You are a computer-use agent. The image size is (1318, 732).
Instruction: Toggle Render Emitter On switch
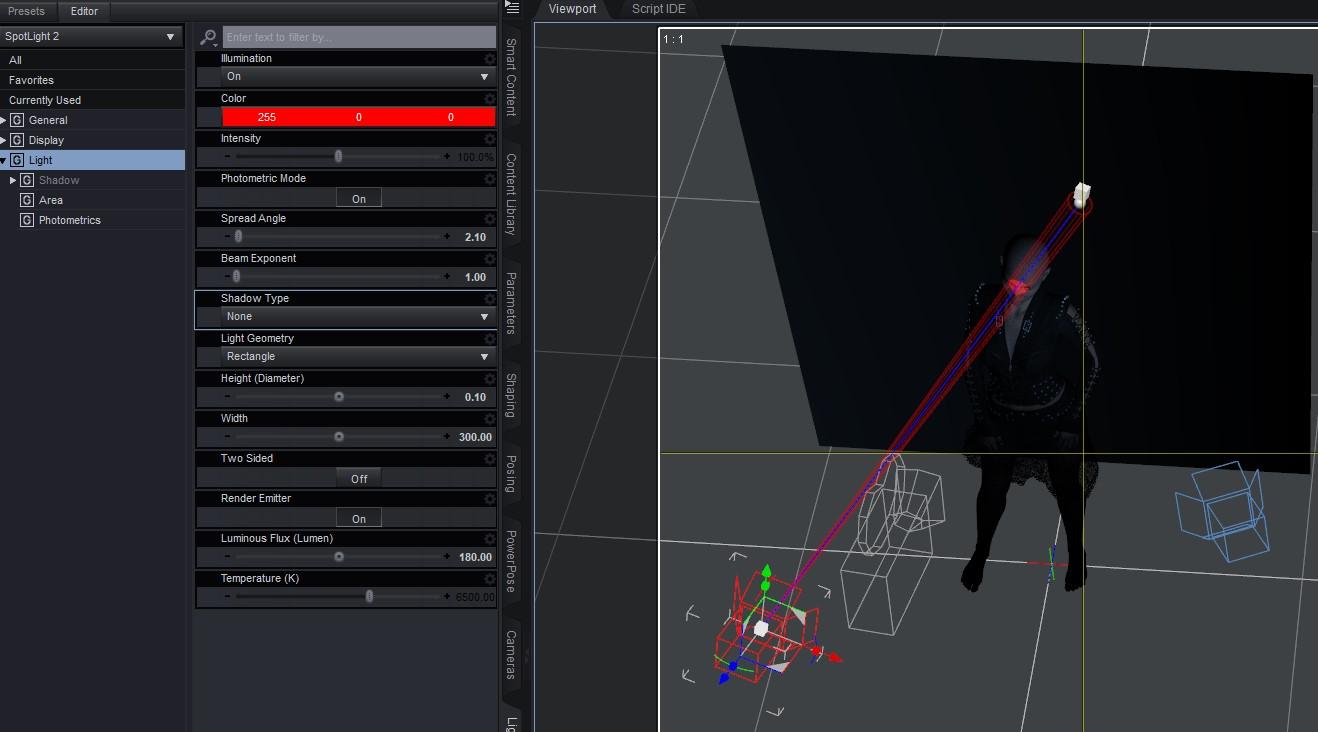359,518
